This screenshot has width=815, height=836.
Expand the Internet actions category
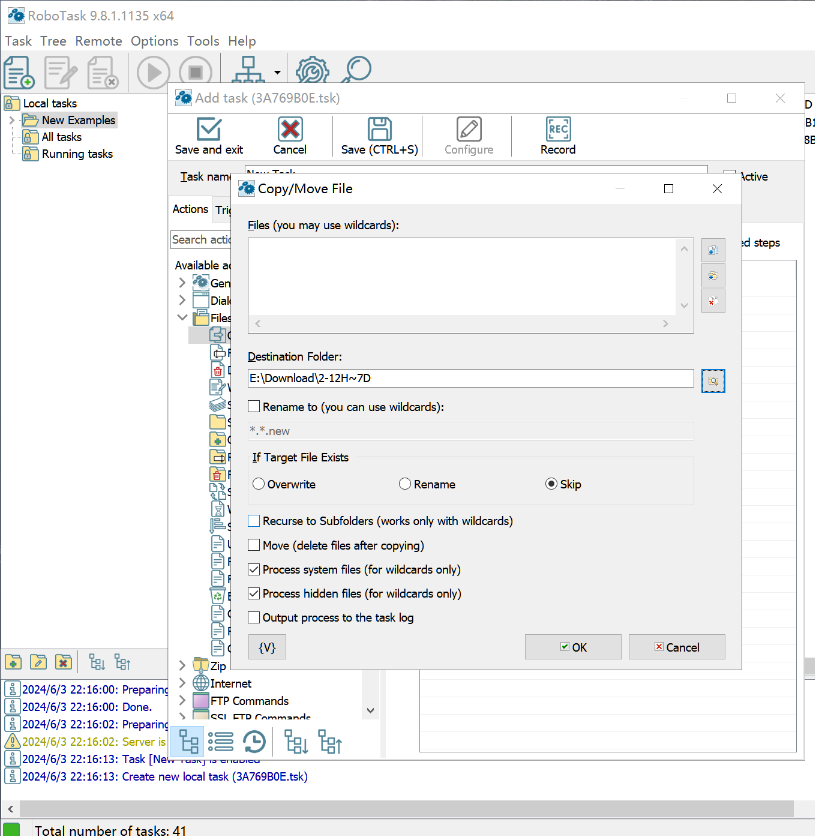click(x=182, y=683)
